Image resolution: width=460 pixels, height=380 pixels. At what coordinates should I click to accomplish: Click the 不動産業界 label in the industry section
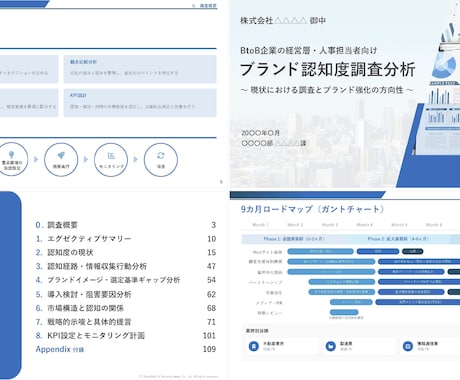[273, 343]
